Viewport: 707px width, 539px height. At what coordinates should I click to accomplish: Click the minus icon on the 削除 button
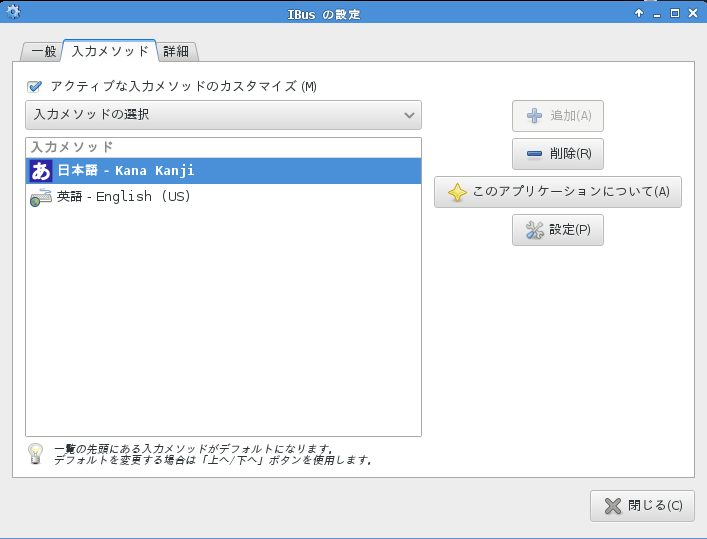534,154
